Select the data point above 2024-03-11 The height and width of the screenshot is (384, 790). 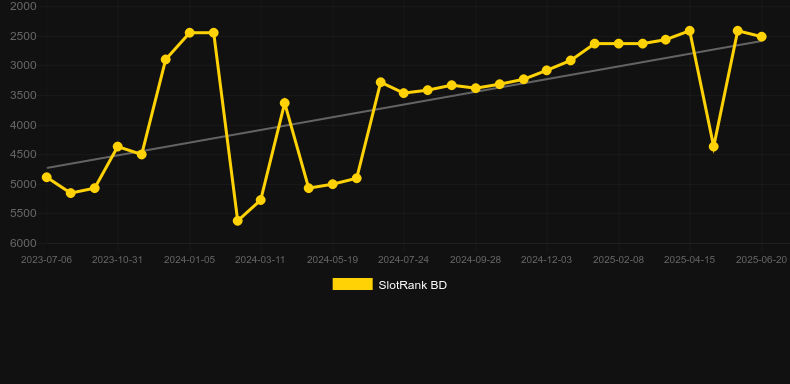260,200
